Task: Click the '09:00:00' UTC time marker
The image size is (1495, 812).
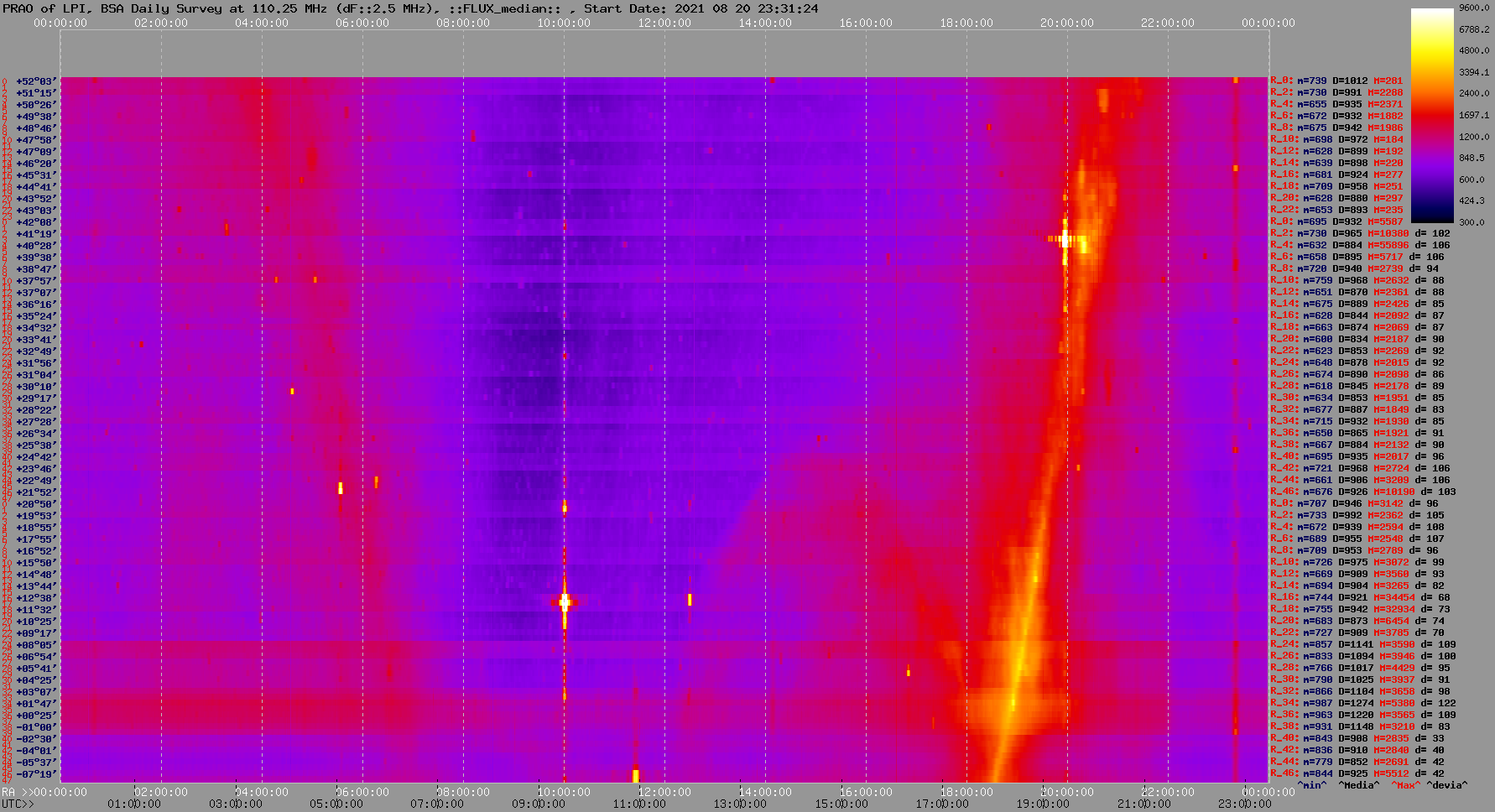Action: pyautogui.click(x=538, y=804)
